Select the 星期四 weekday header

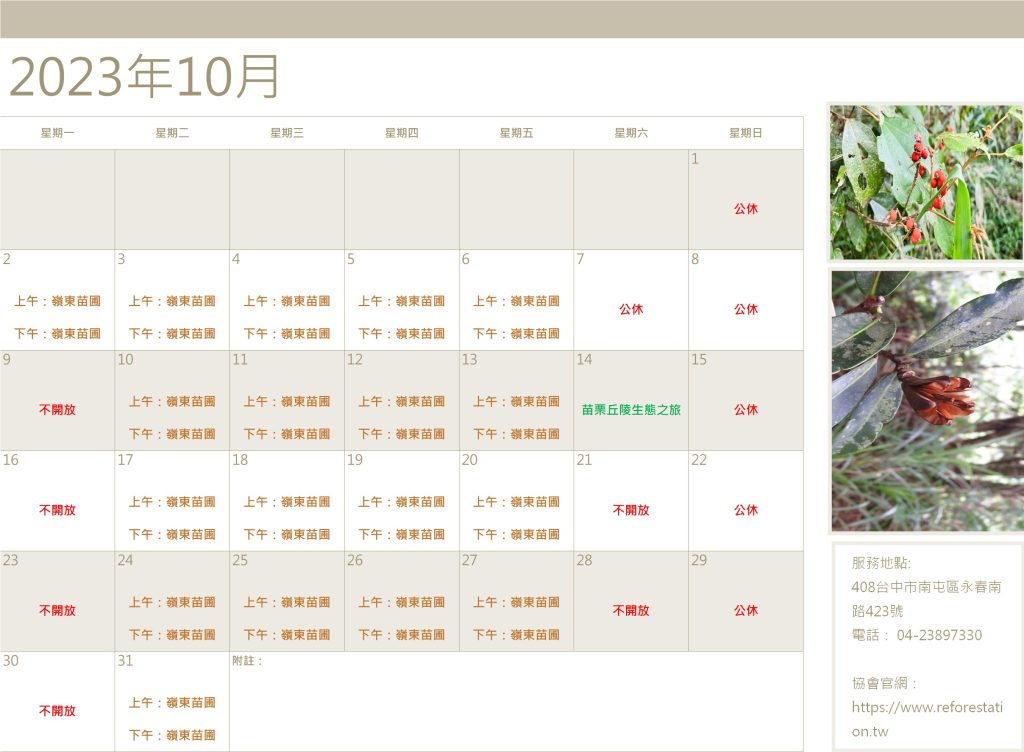coord(402,133)
